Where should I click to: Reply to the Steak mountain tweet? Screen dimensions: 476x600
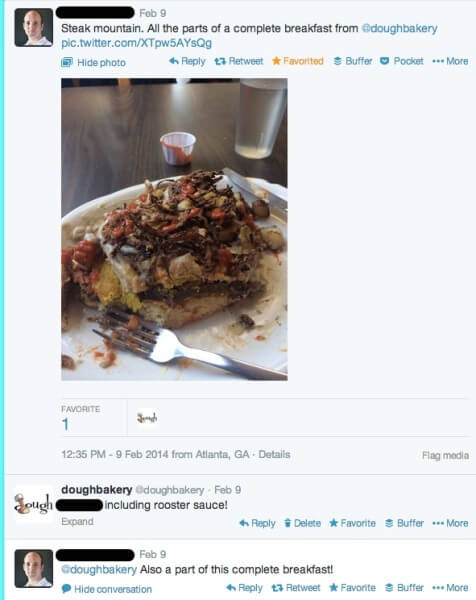(x=187, y=61)
